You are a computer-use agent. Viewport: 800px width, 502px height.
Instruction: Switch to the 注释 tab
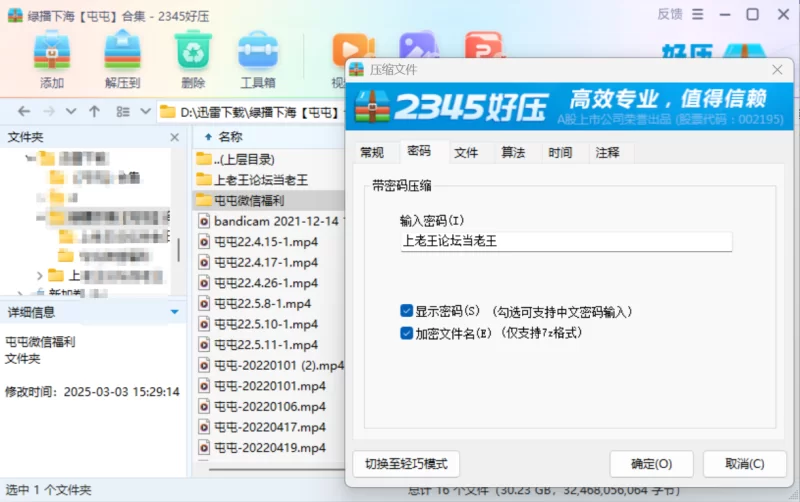pyautogui.click(x=607, y=152)
